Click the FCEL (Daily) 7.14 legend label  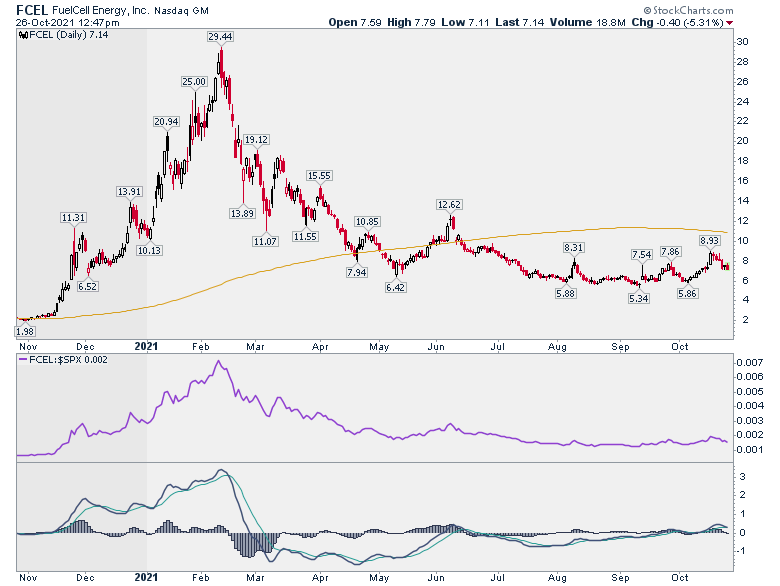pos(69,35)
